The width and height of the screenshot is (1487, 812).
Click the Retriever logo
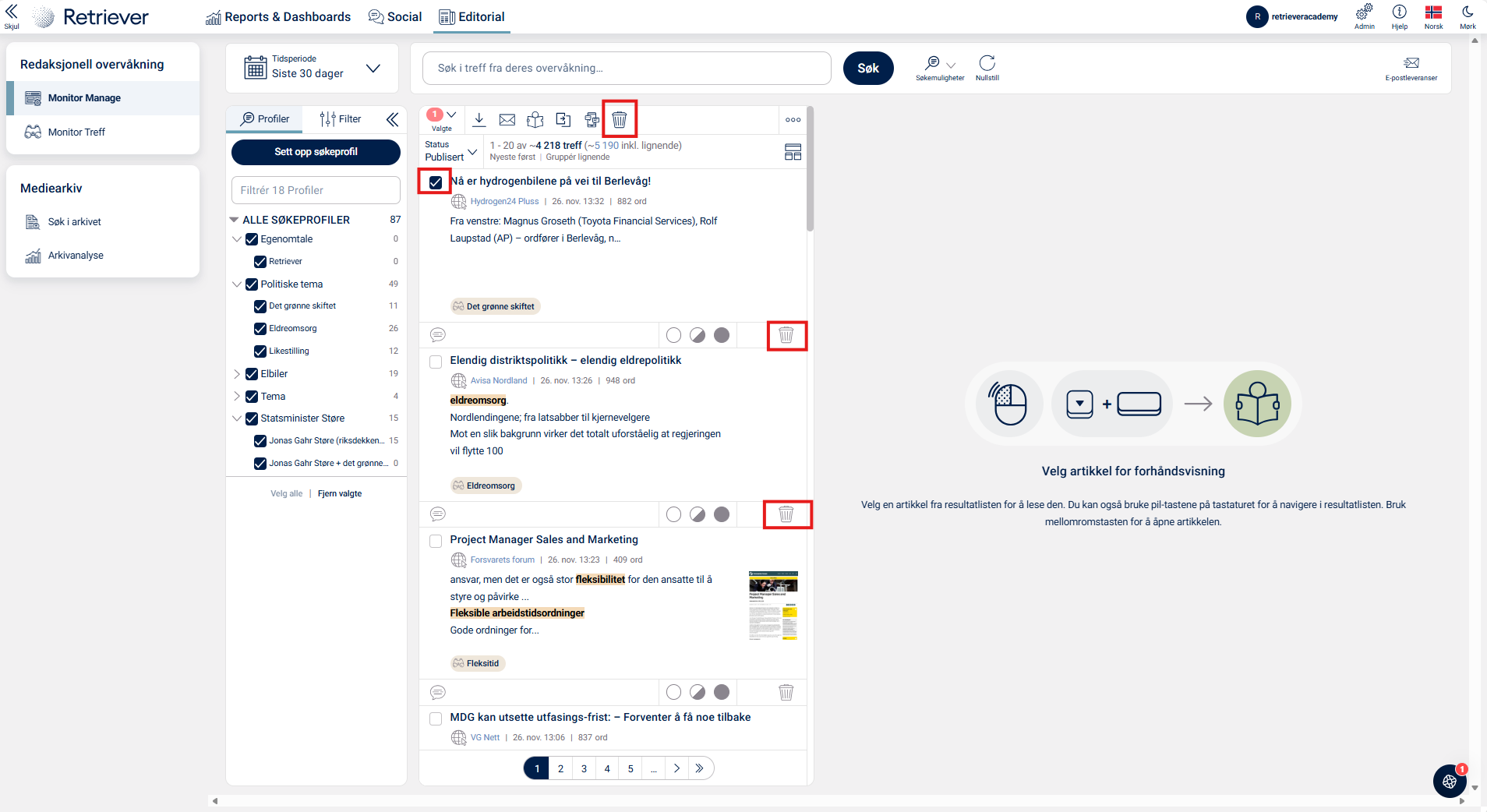point(91,17)
